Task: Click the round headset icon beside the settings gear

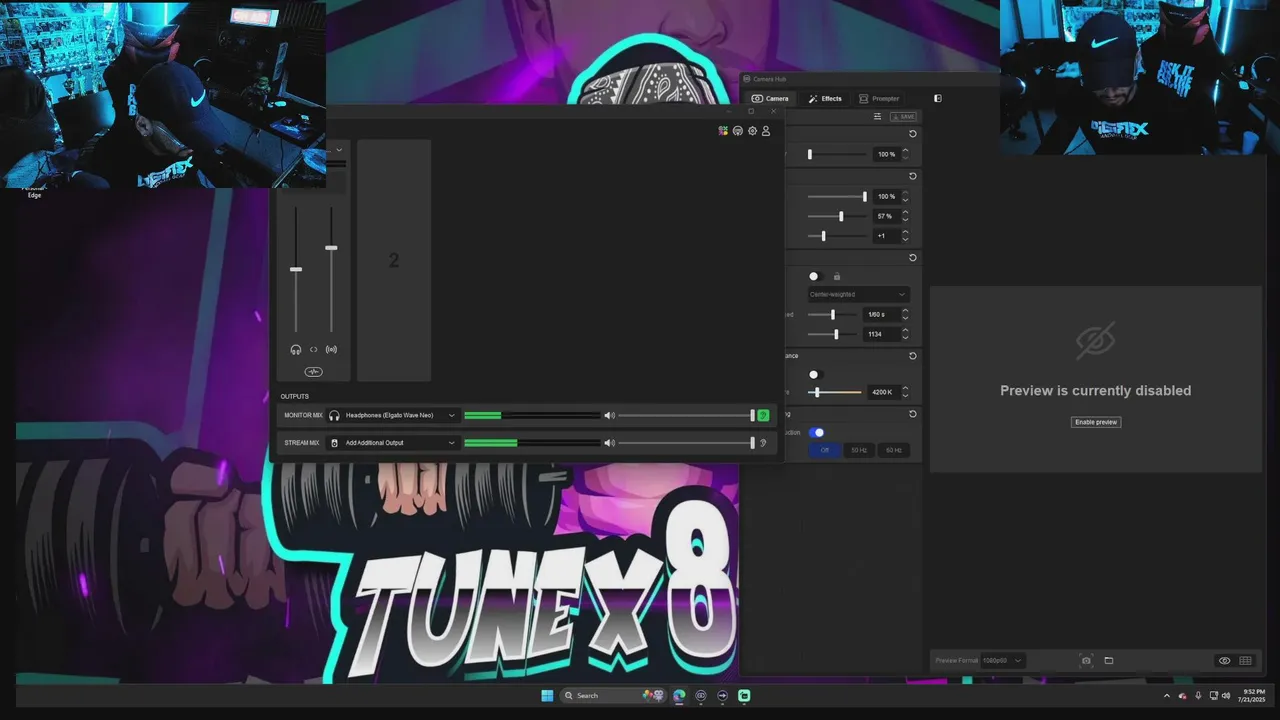Action: click(738, 131)
